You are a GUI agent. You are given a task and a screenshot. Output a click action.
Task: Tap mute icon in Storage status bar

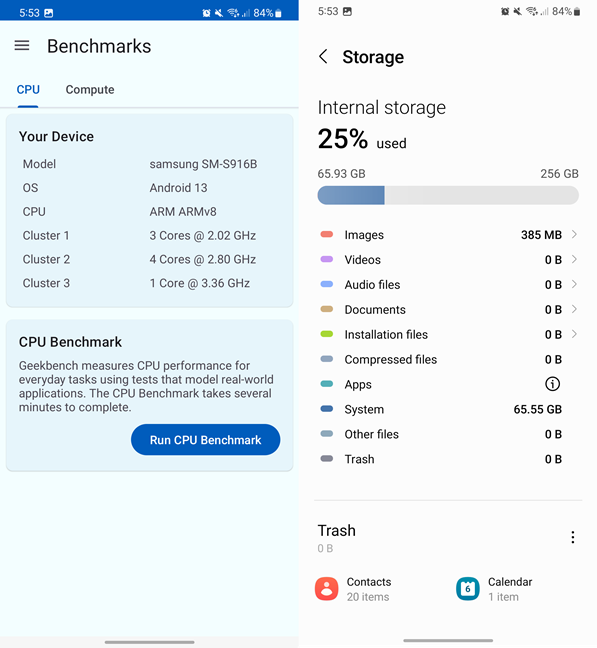click(517, 12)
